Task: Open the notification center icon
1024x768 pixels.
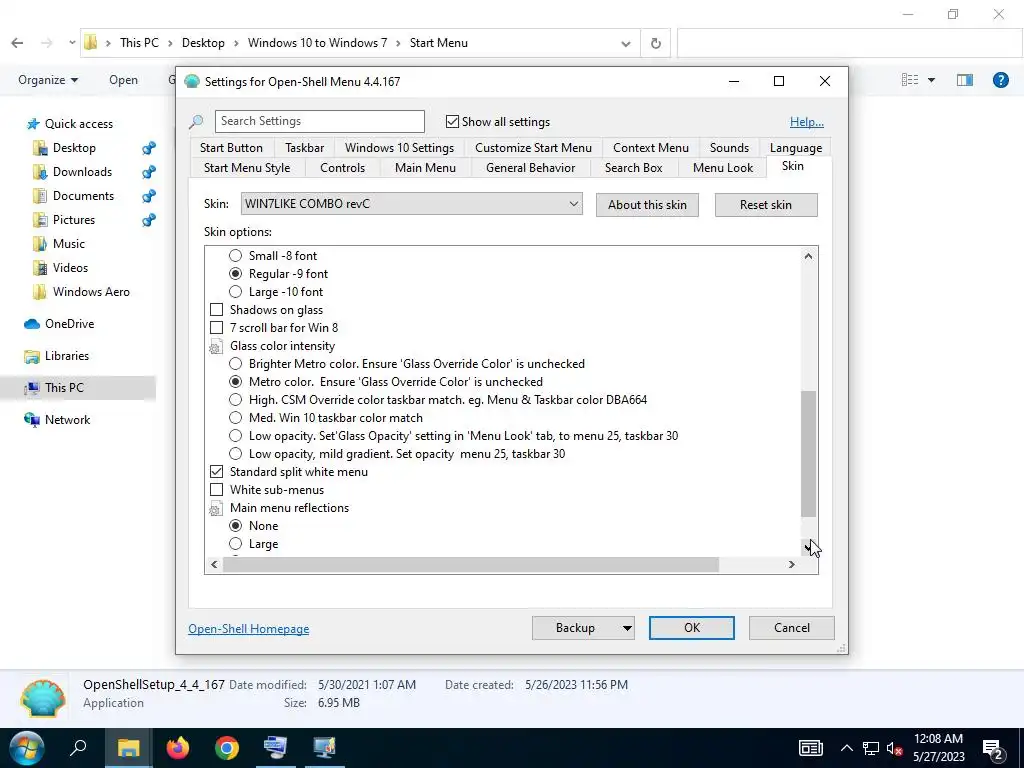Action: point(993,748)
